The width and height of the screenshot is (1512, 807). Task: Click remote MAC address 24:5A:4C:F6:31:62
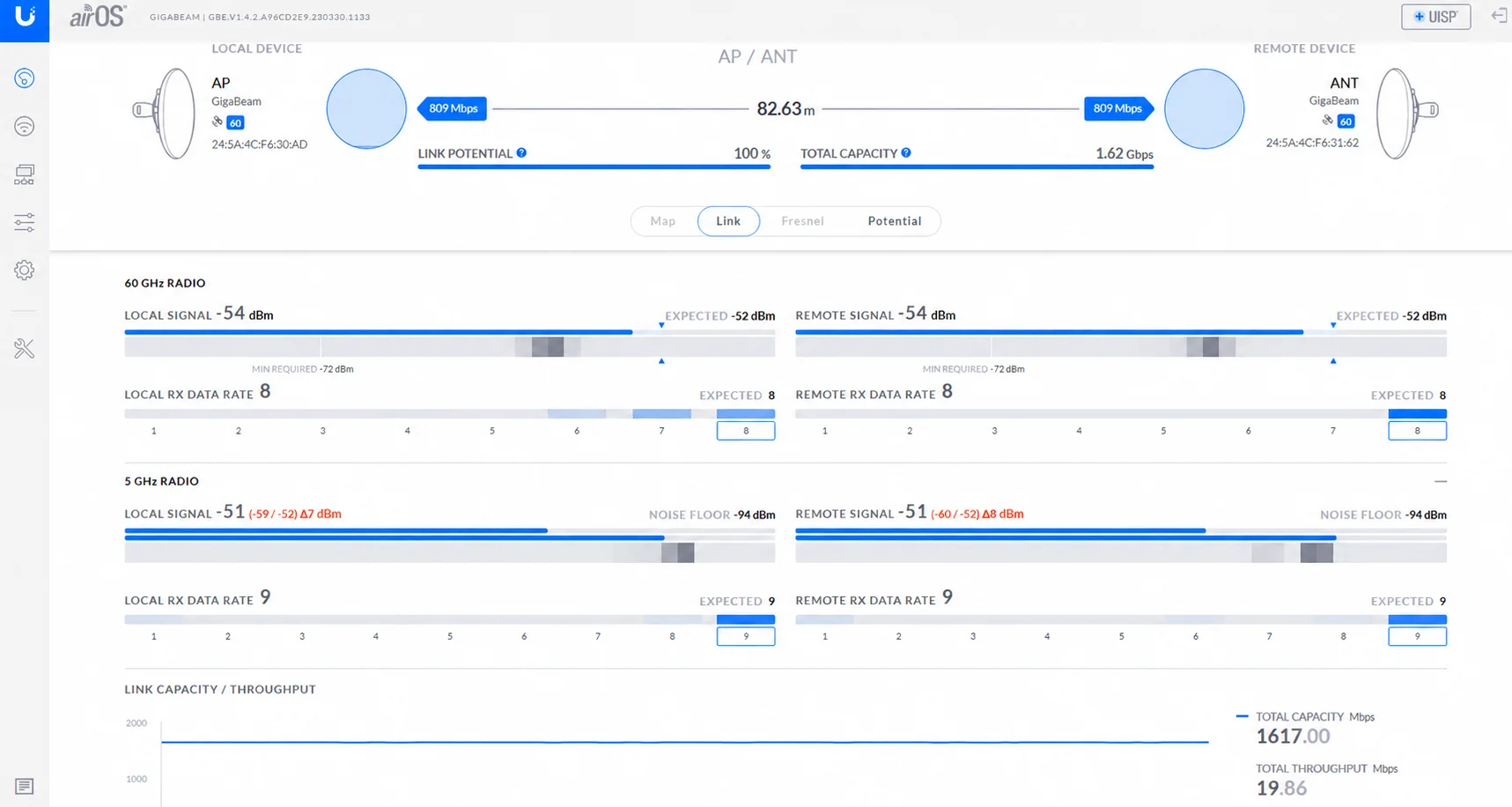point(1312,143)
